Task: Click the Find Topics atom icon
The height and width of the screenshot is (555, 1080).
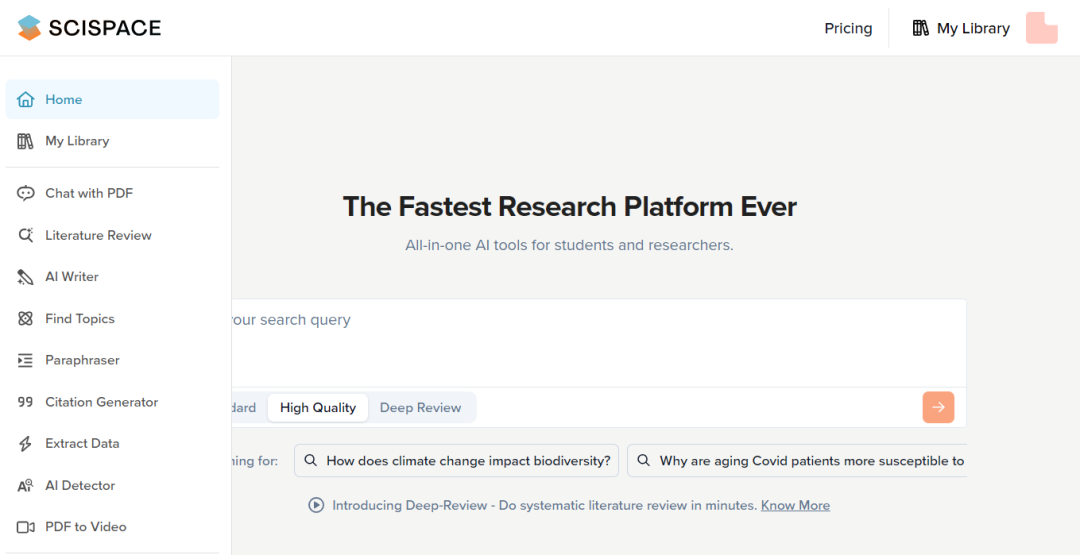Action: [25, 319]
